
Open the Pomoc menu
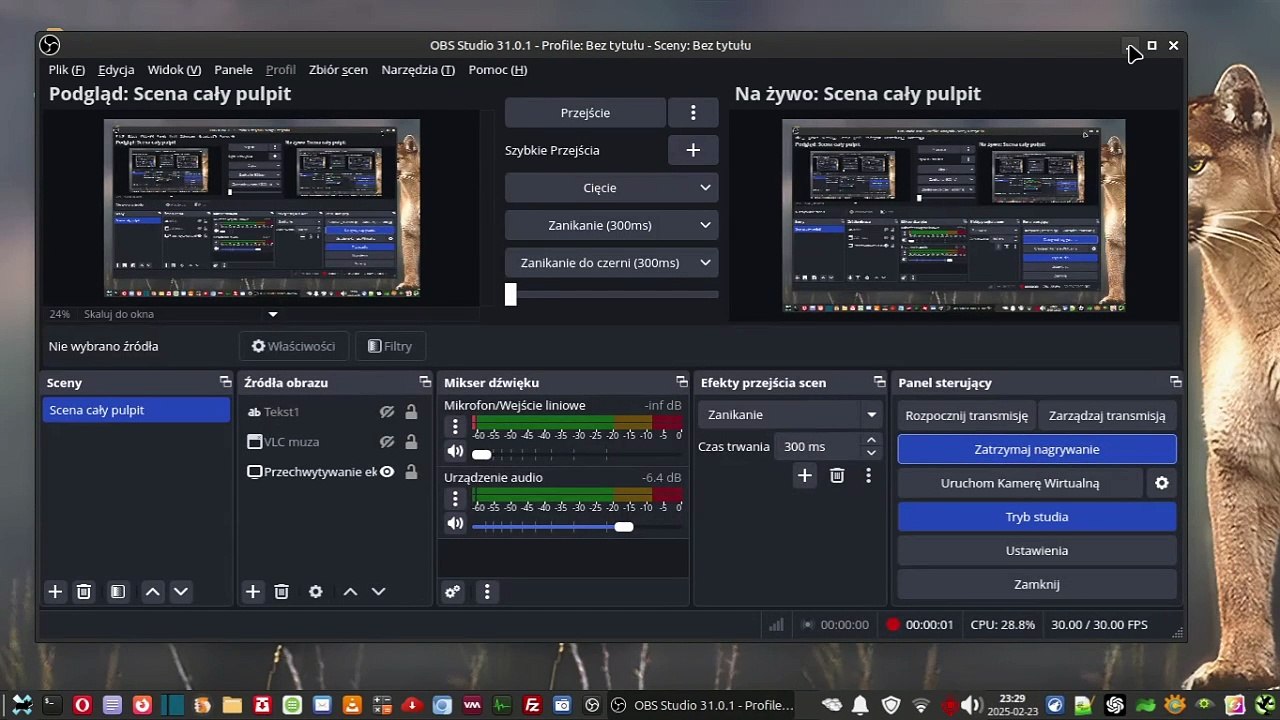click(498, 70)
